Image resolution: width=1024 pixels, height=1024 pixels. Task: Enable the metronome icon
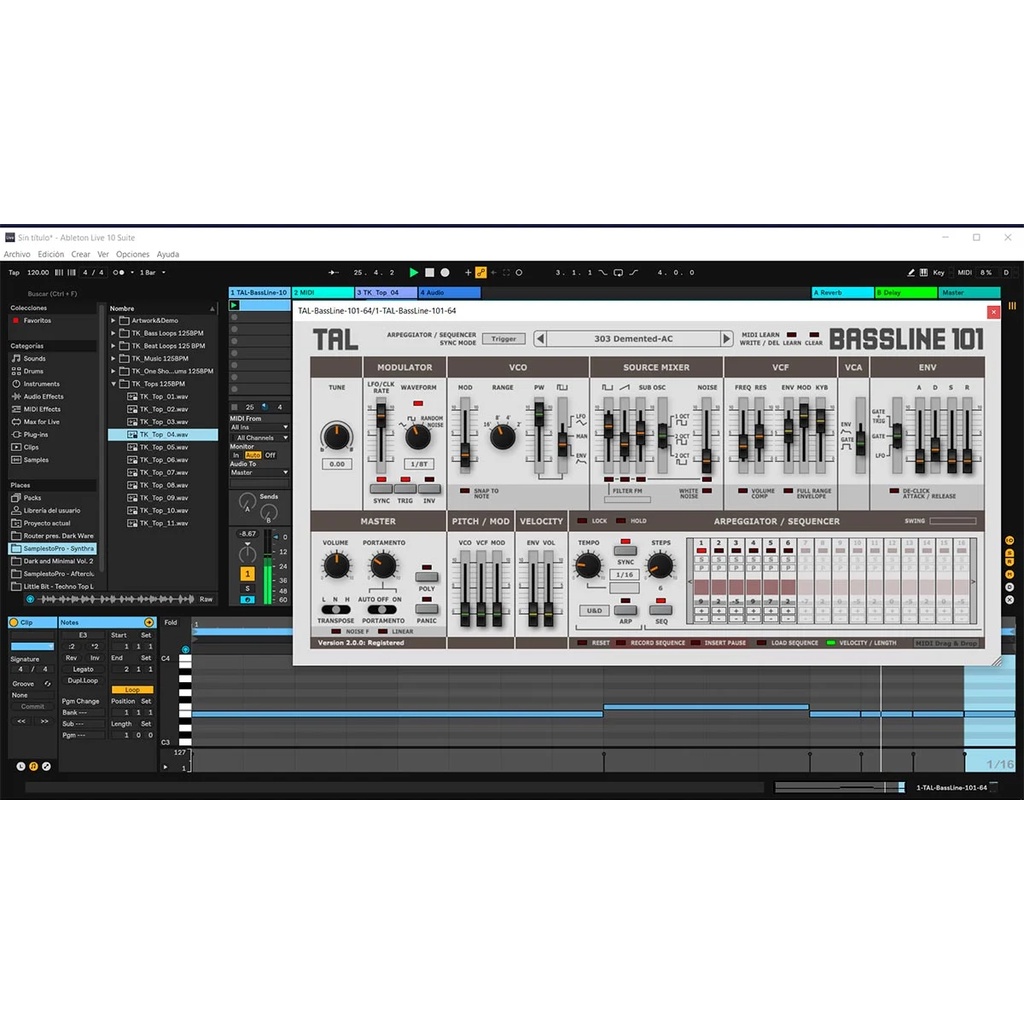[x=119, y=272]
